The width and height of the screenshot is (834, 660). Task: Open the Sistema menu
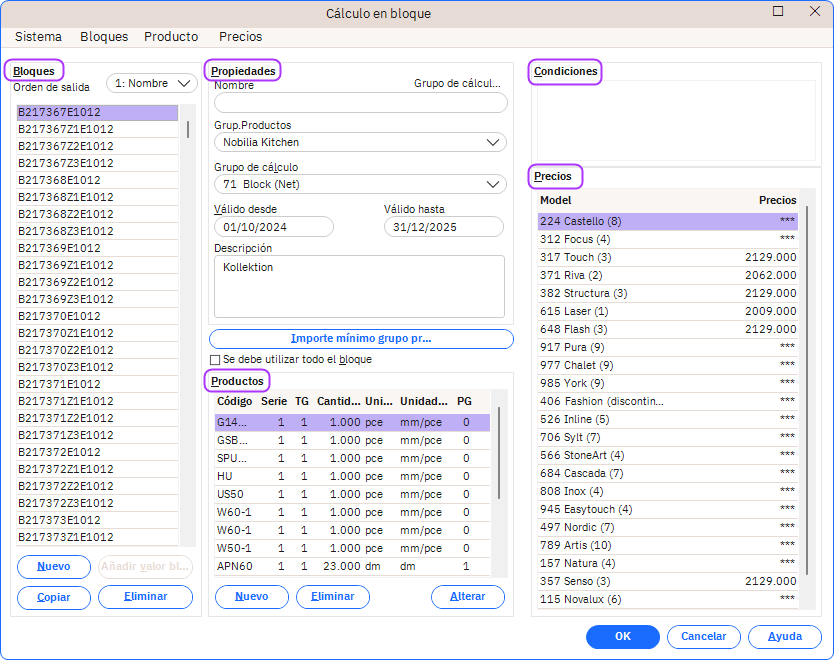pos(38,36)
